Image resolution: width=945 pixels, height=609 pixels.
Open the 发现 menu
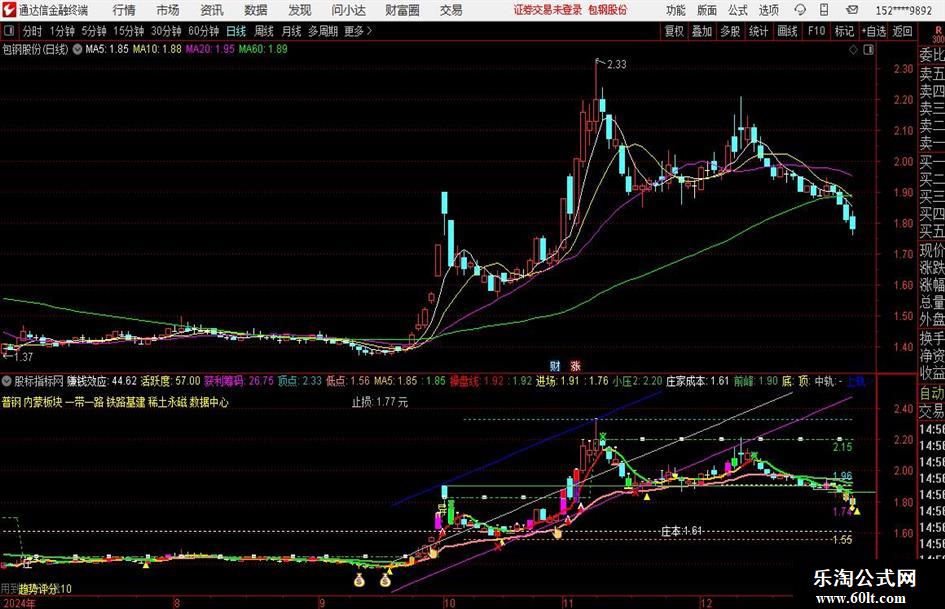pos(300,10)
